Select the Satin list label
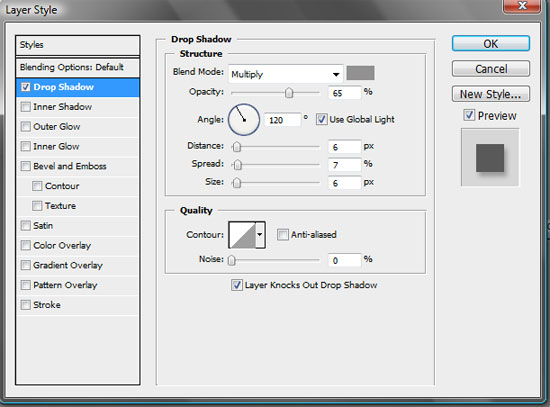 click(43, 226)
